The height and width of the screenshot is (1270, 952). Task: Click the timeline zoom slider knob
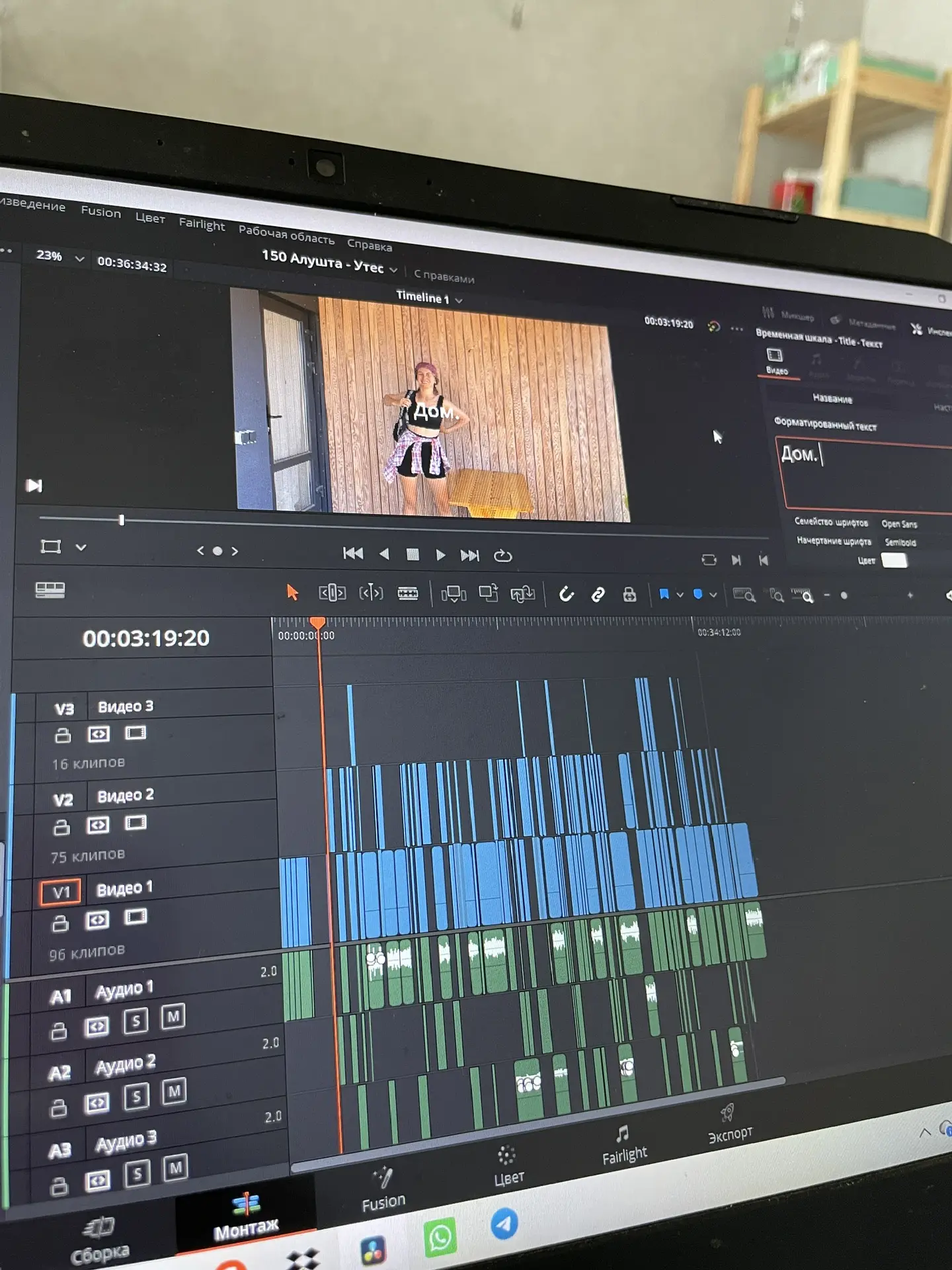(844, 595)
